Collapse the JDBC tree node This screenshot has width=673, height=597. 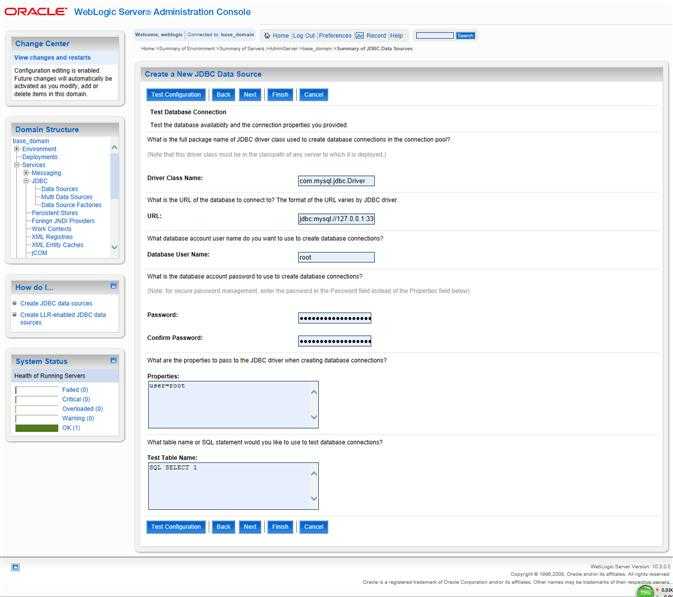26,181
